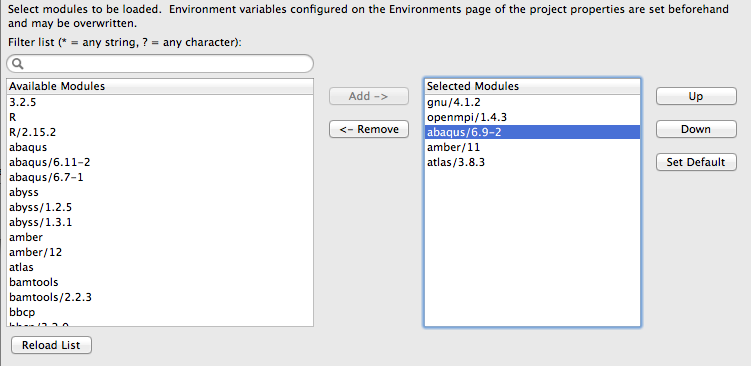Move selected module Up

coord(696,96)
